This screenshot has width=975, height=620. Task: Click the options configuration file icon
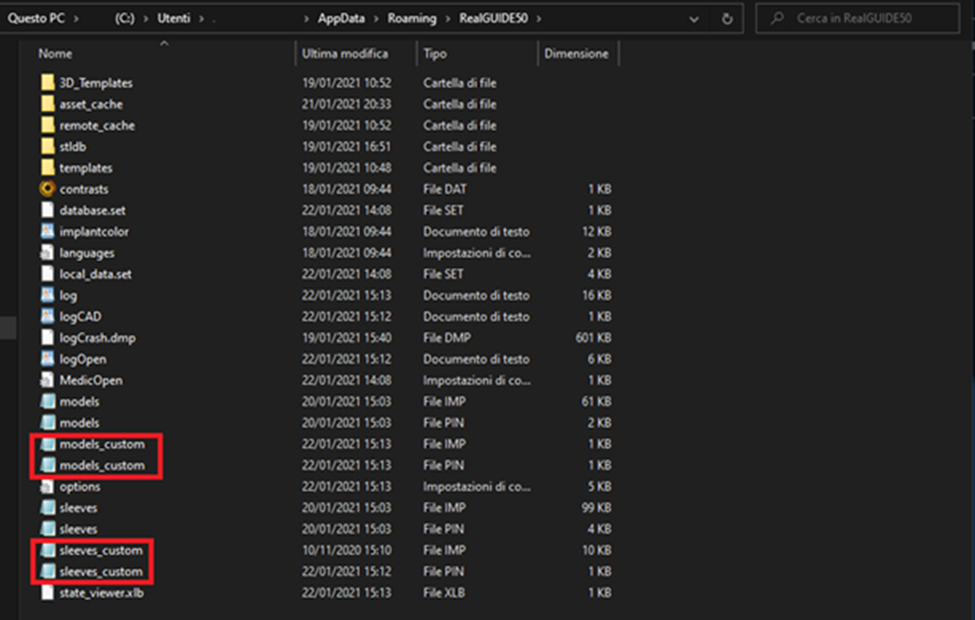47,487
